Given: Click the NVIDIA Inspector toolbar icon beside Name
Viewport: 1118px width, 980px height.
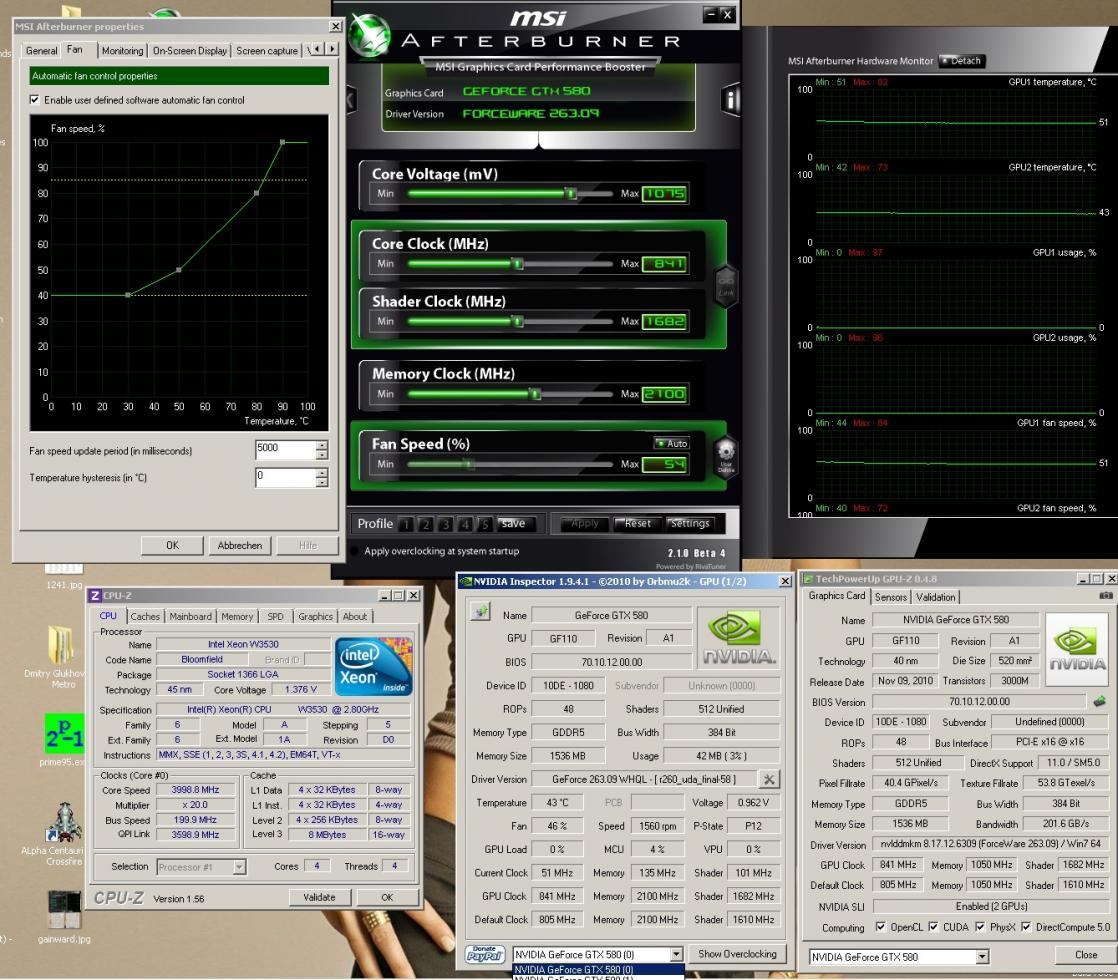Looking at the screenshot, I should tap(481, 611).
